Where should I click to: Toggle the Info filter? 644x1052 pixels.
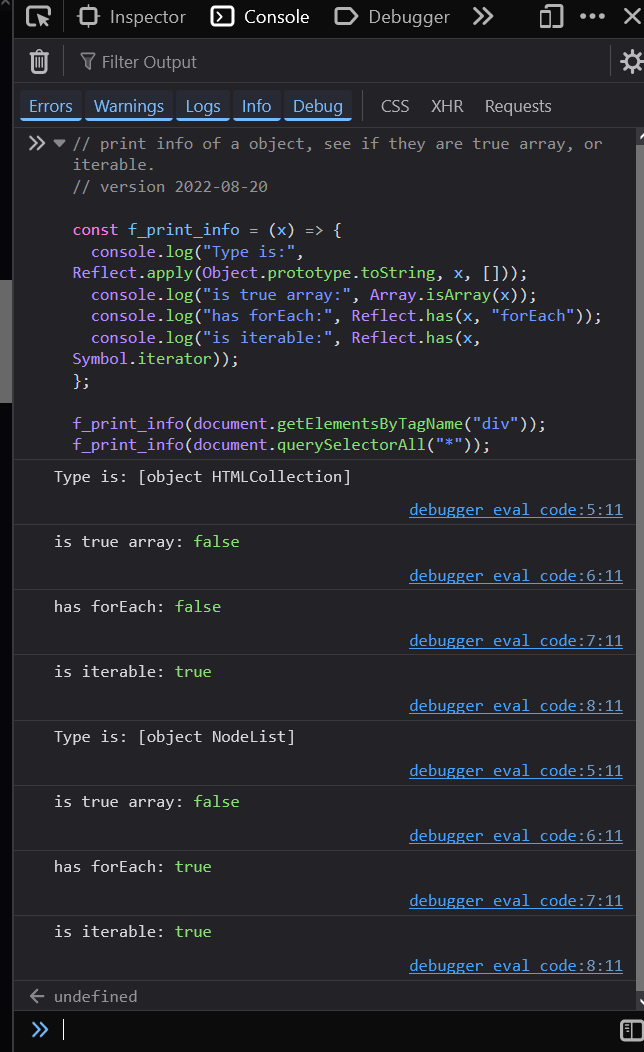[256, 106]
